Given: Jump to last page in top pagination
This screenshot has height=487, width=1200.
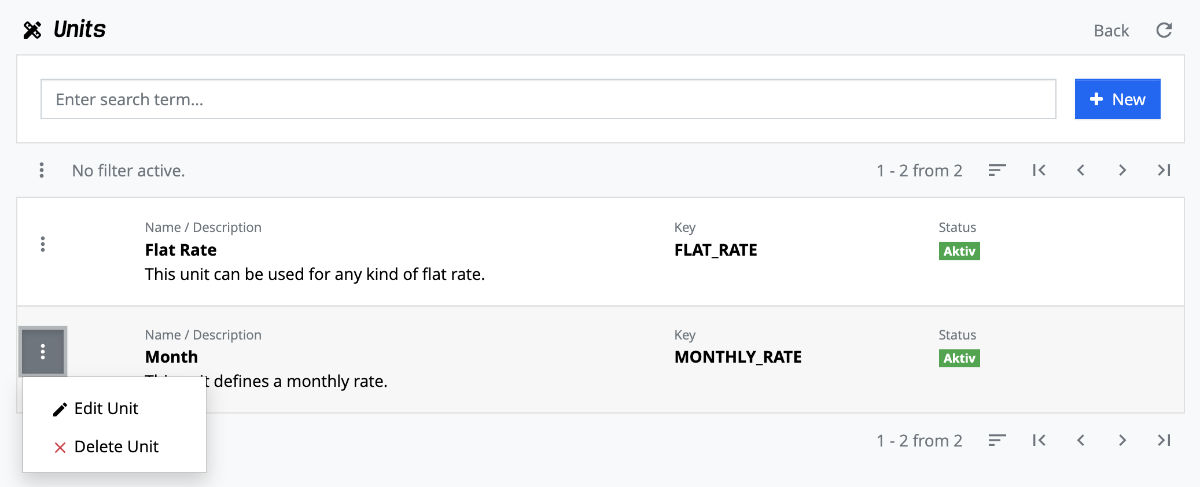Looking at the screenshot, I should pyautogui.click(x=1164, y=171).
